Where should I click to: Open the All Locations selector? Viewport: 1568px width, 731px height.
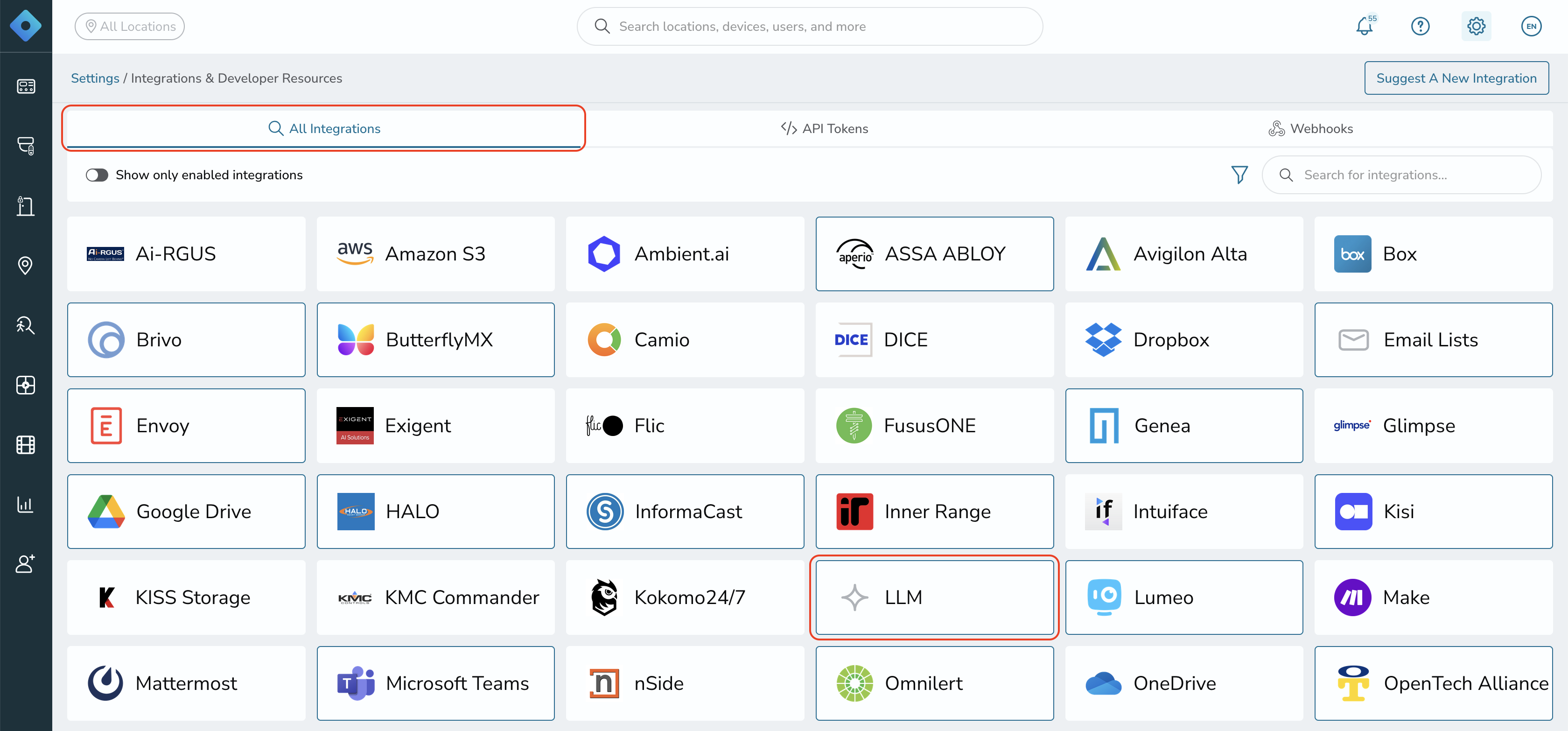tap(130, 26)
